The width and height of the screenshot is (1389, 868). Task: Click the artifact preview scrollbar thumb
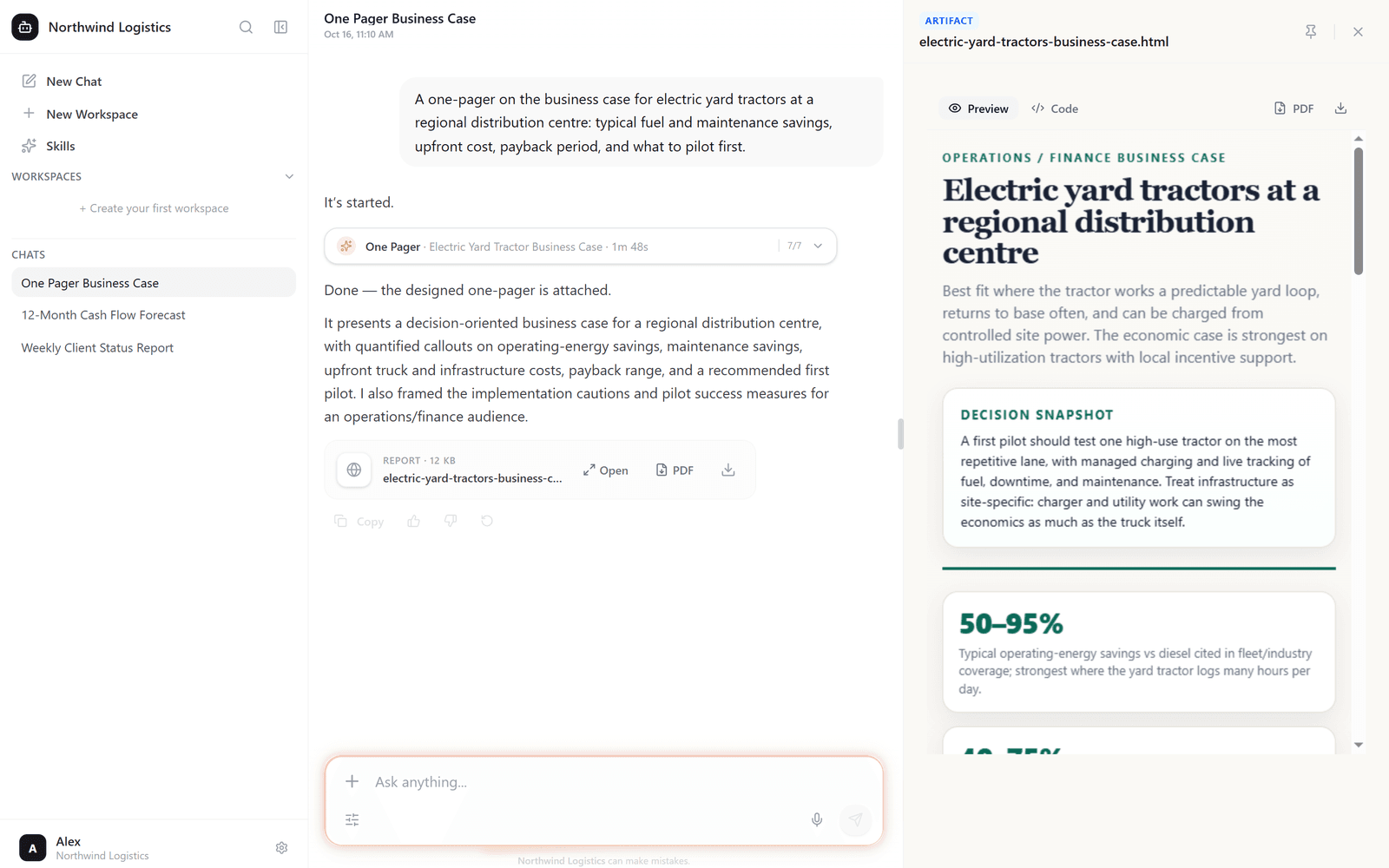(1359, 211)
